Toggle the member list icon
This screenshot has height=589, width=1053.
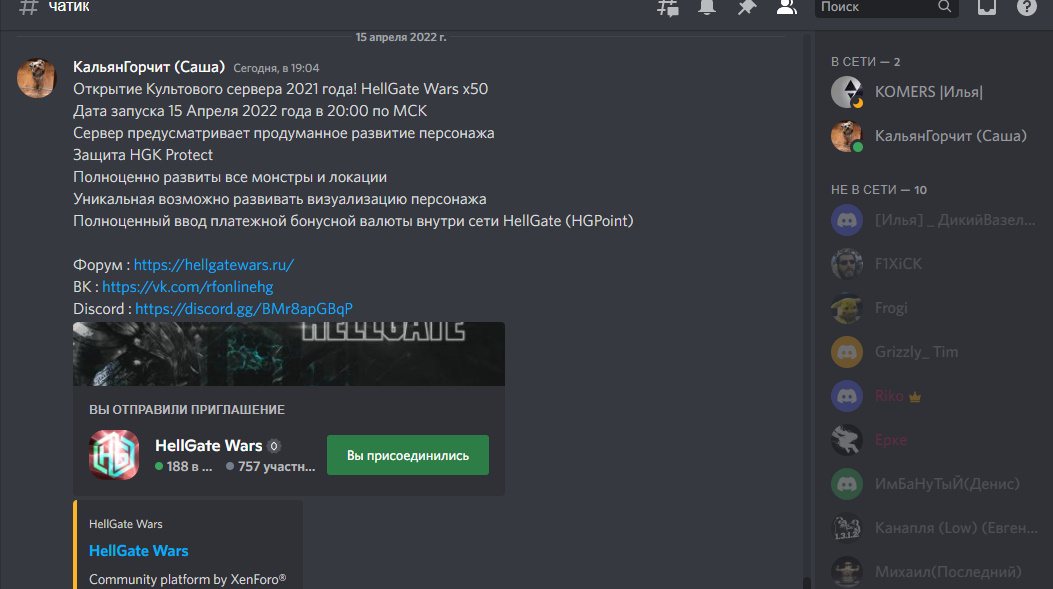click(x=786, y=7)
